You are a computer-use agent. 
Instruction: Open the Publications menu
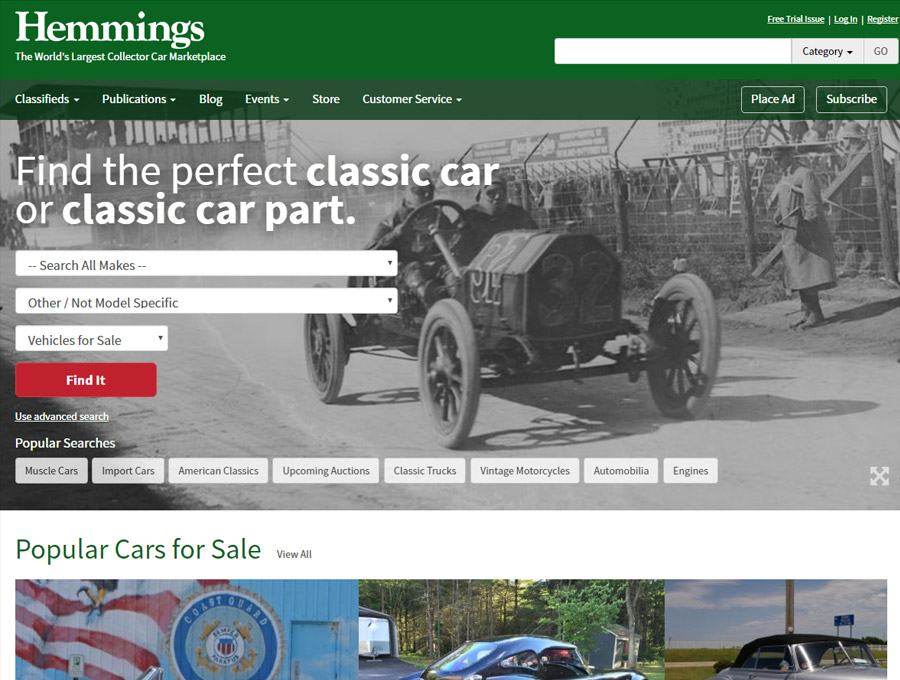[x=139, y=99]
